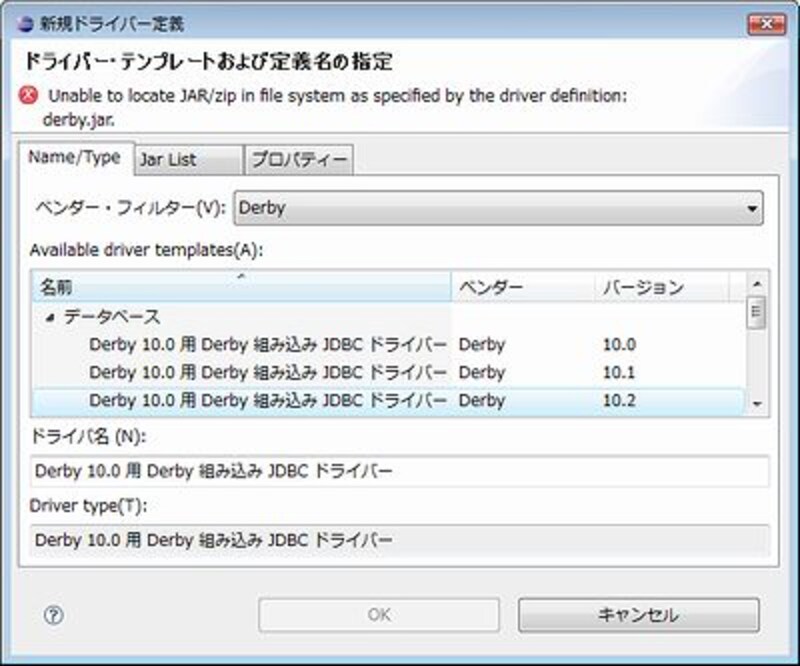Click the scroll down arrow of the template list

757,404
